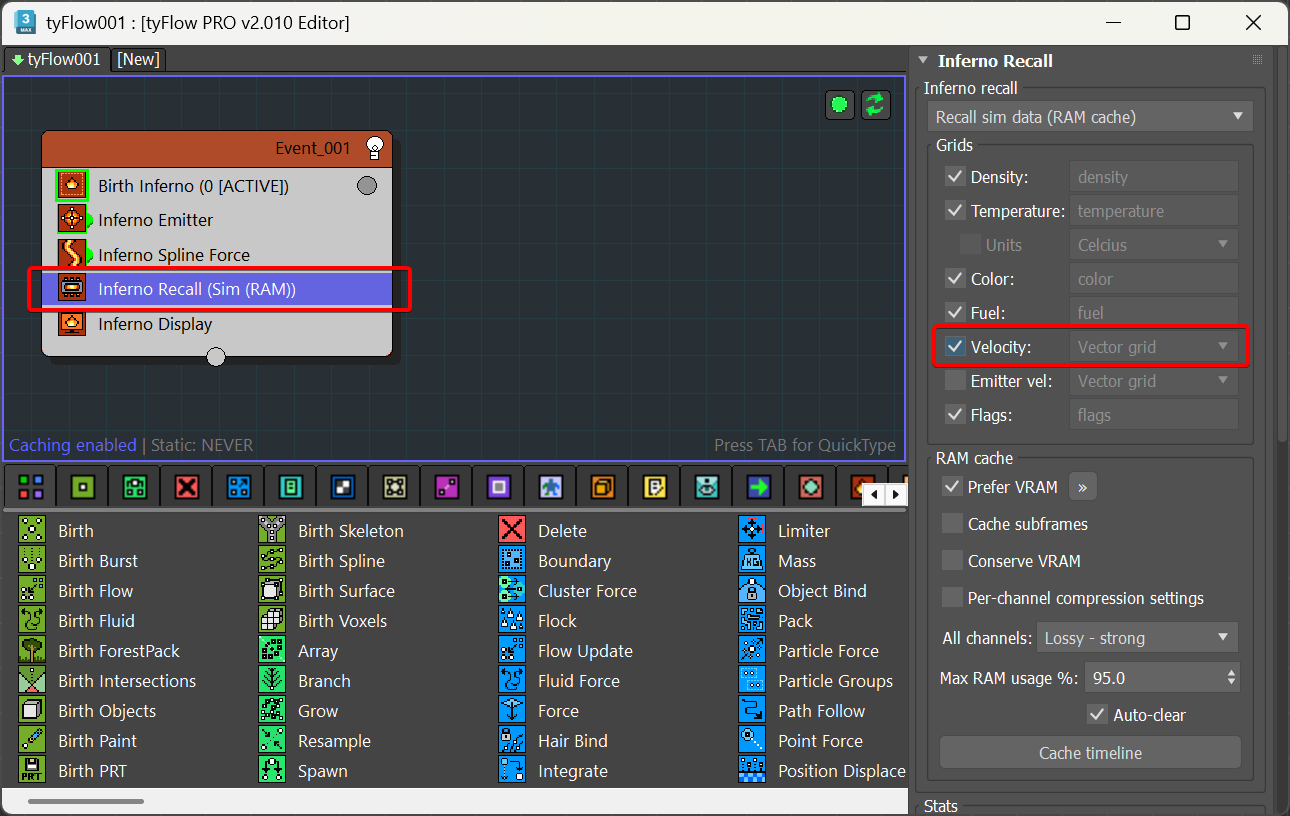Click the Inferno Emitter operator icon
Image resolution: width=1290 pixels, height=816 pixels.
(x=72, y=220)
